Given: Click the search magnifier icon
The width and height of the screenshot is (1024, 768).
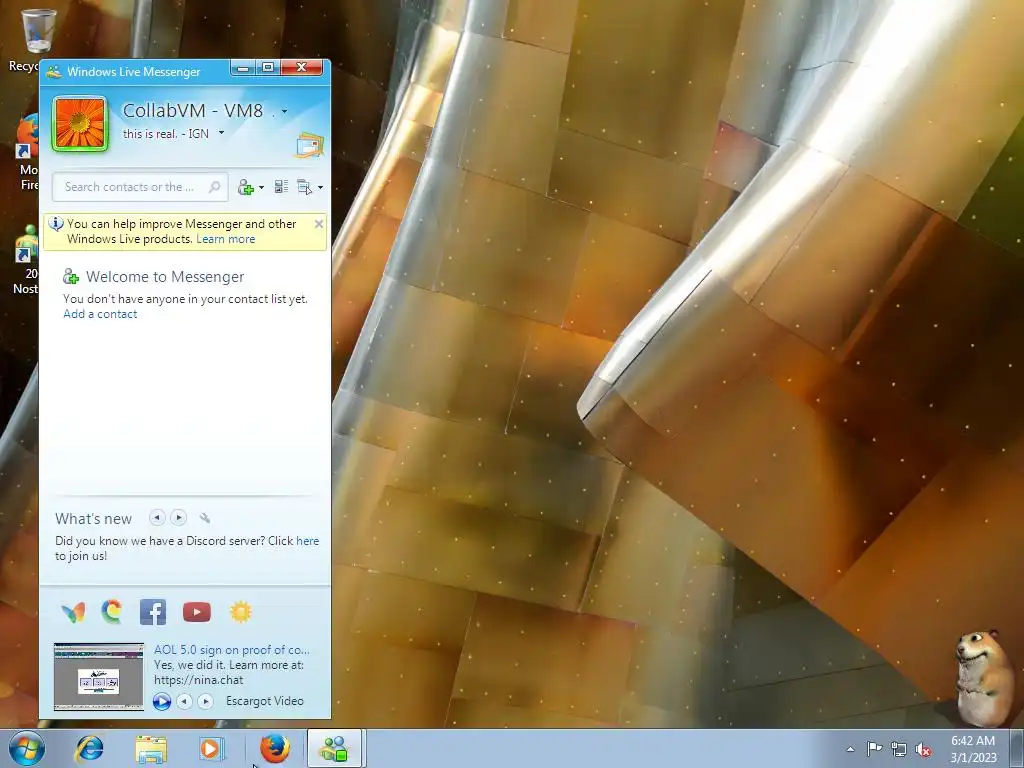Looking at the screenshot, I should point(214,187).
